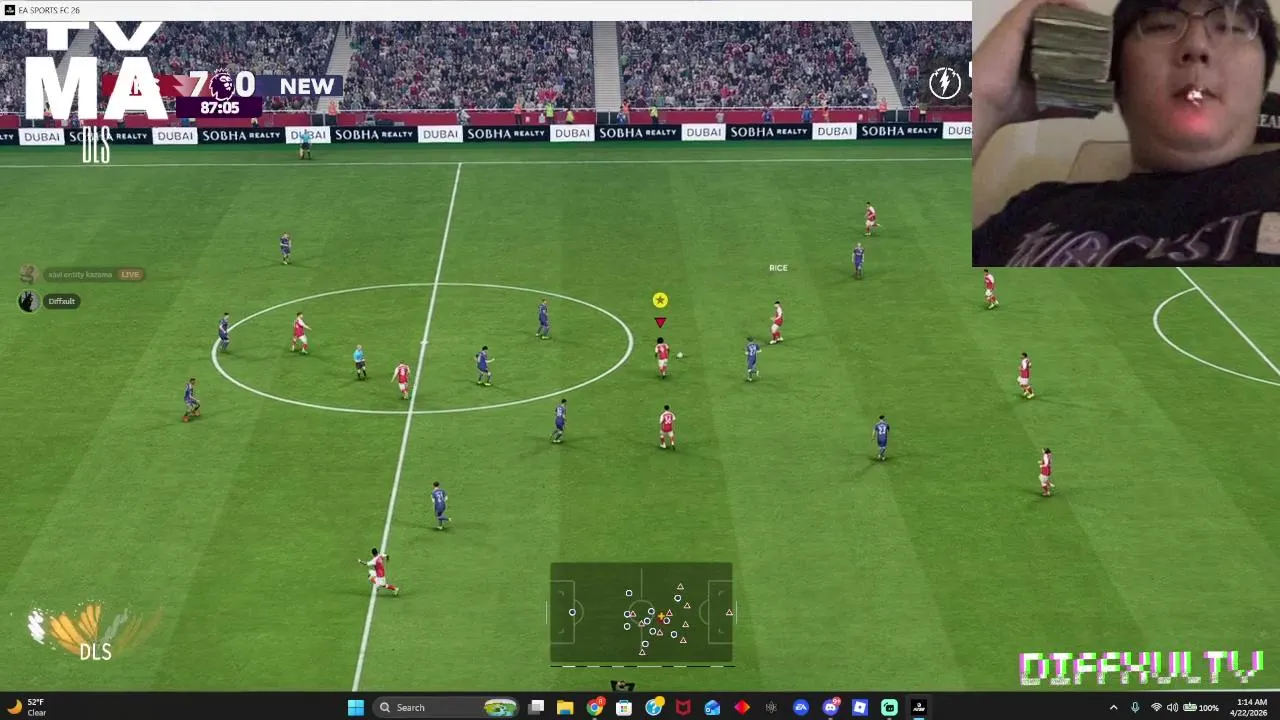Show hidden system tray icons
The height and width of the screenshot is (720, 1280).
tap(1113, 707)
